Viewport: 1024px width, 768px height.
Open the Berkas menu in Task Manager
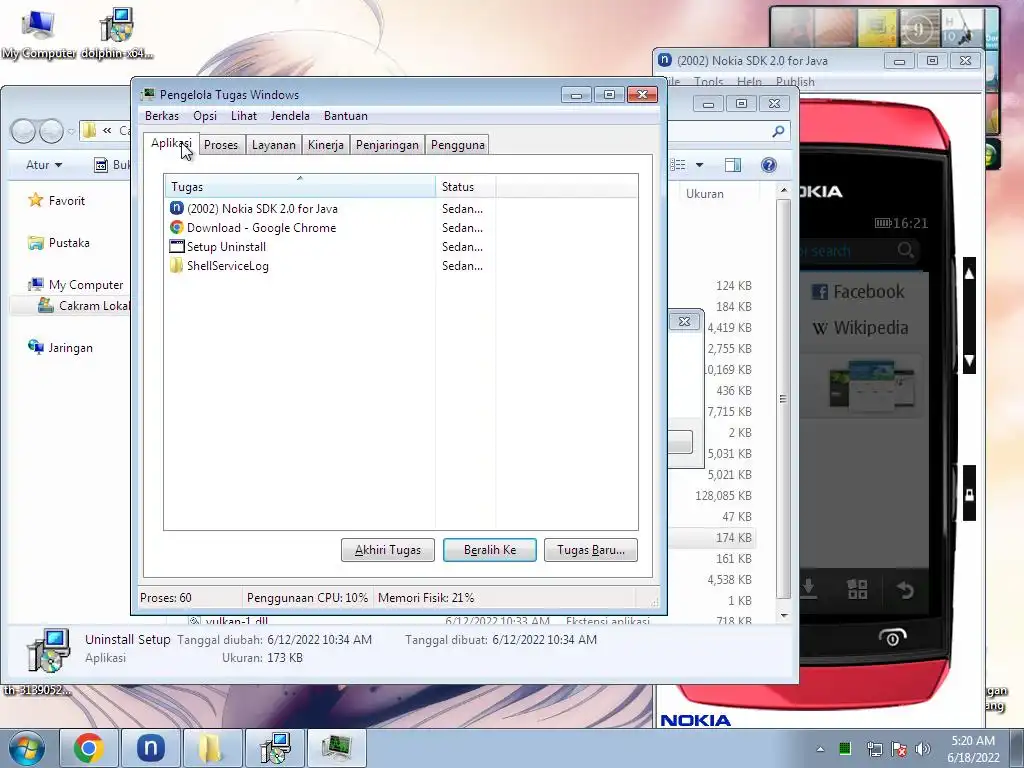161,116
